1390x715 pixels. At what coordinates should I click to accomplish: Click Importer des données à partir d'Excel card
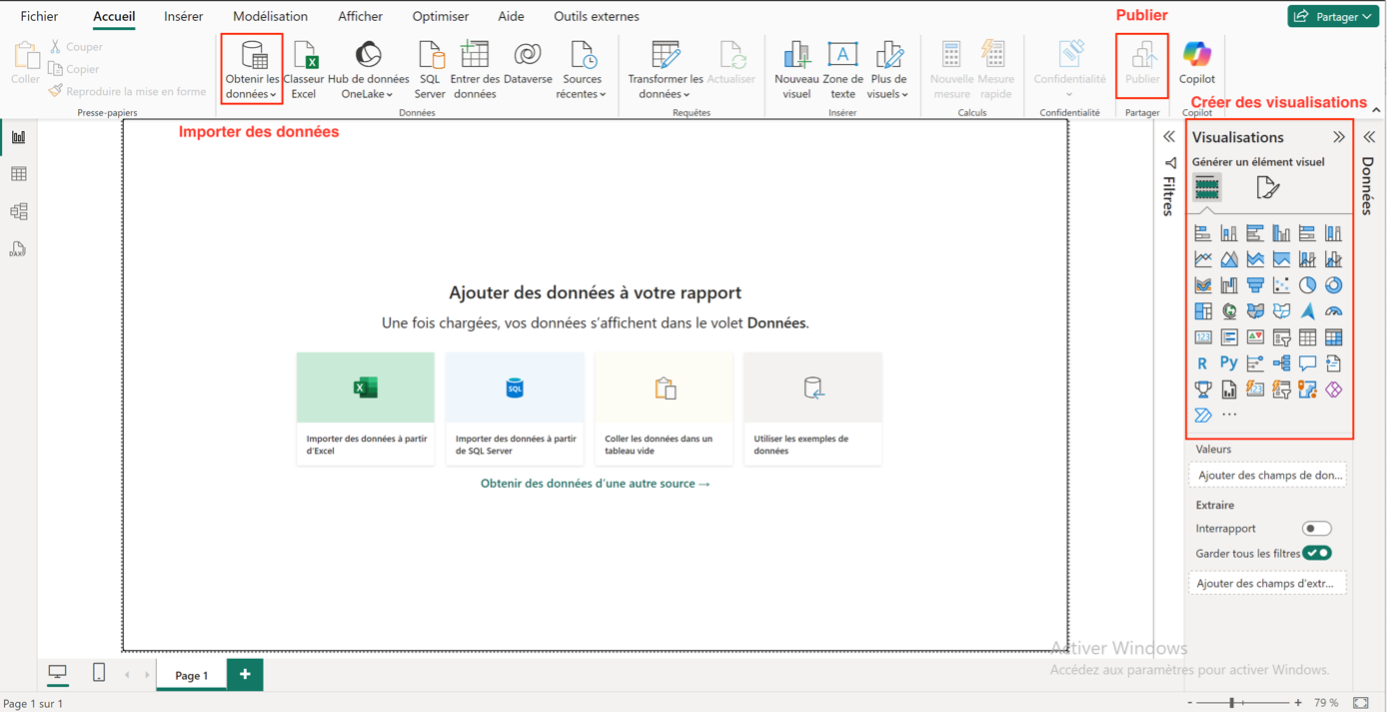coord(365,408)
